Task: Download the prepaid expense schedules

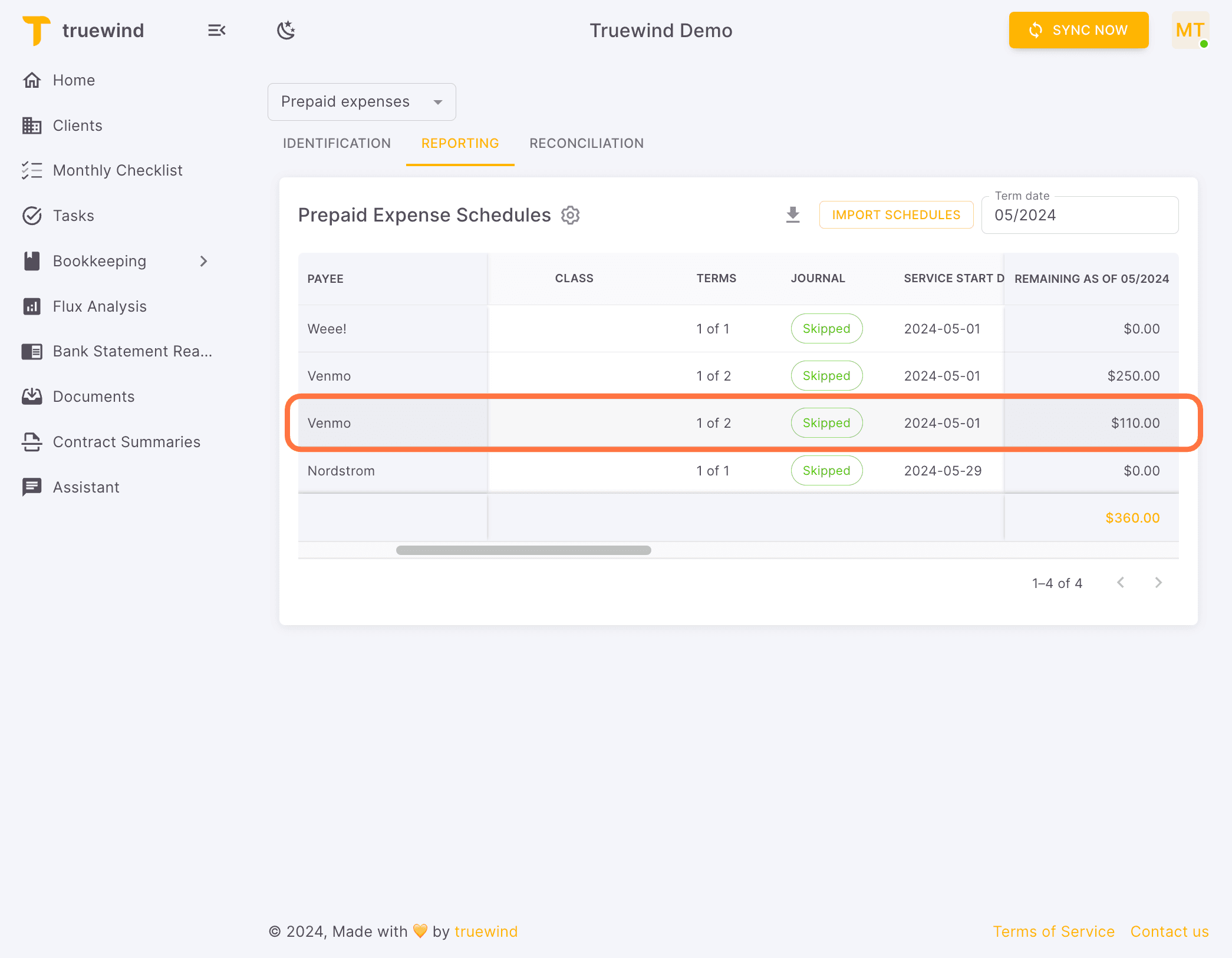Action: pos(793,214)
